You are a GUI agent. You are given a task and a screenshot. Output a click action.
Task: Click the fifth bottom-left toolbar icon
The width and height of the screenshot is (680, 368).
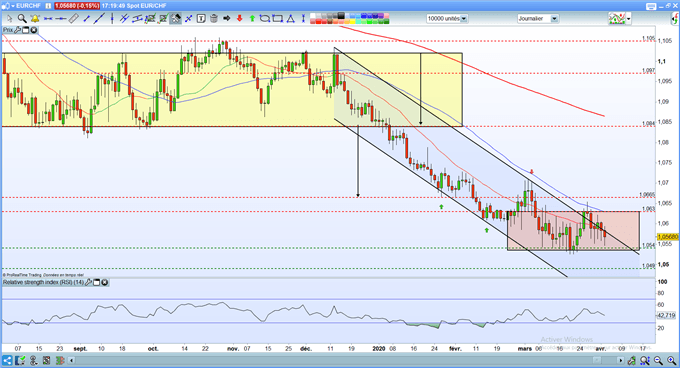(59, 360)
